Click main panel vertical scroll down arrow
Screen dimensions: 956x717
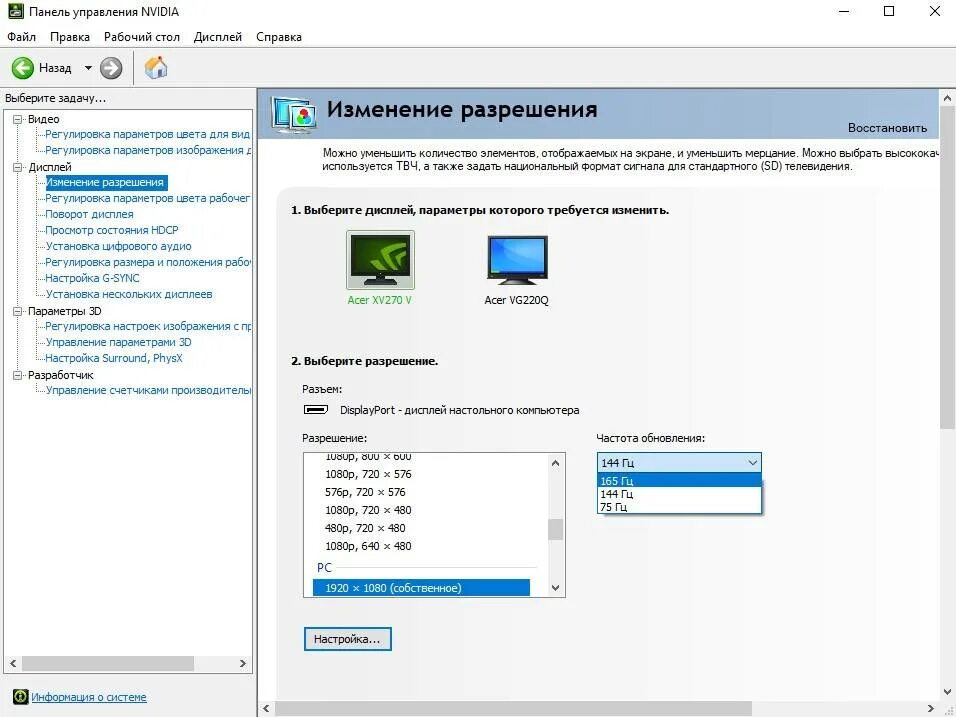coord(947,691)
